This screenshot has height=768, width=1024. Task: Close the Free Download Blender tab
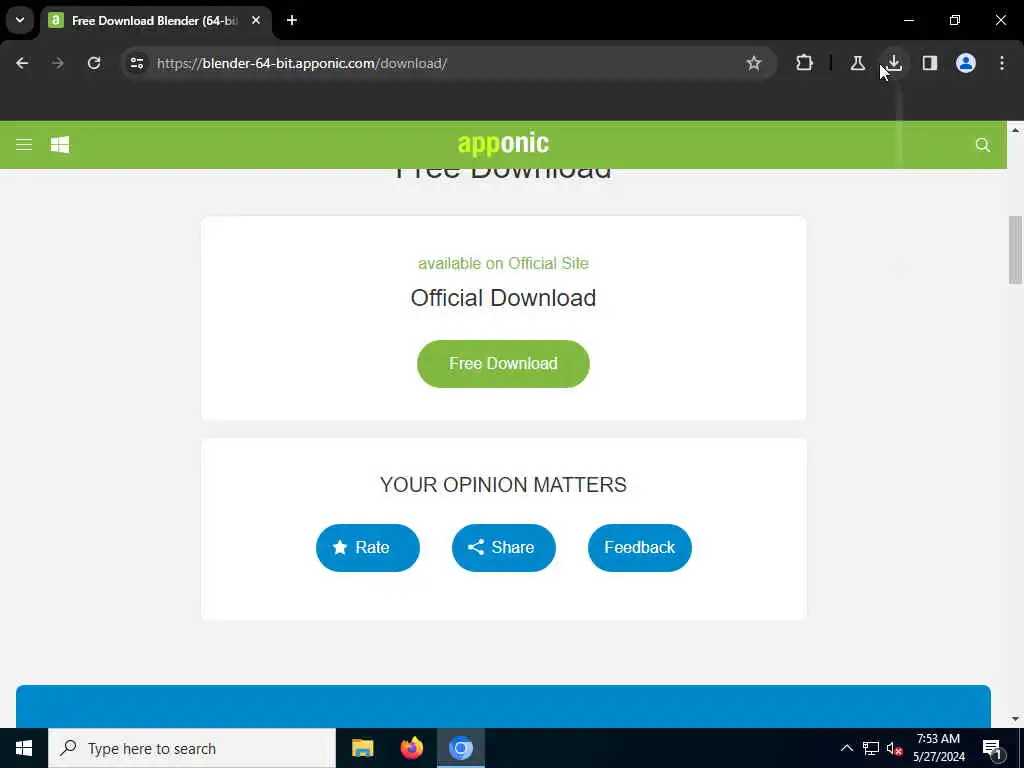(x=256, y=20)
